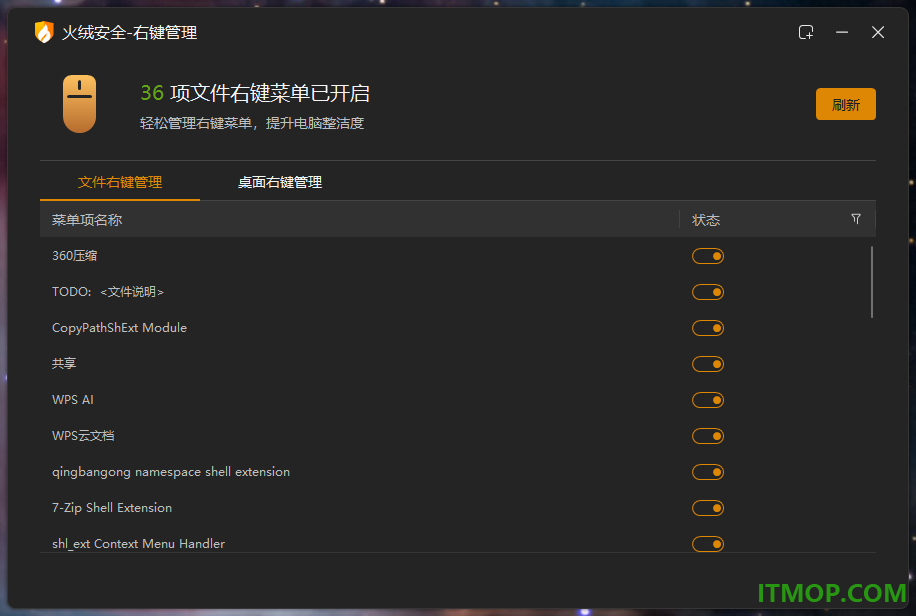The height and width of the screenshot is (616, 916).
Task: Close the 火绒安全 右键管理 window
Action: pyautogui.click(x=877, y=32)
